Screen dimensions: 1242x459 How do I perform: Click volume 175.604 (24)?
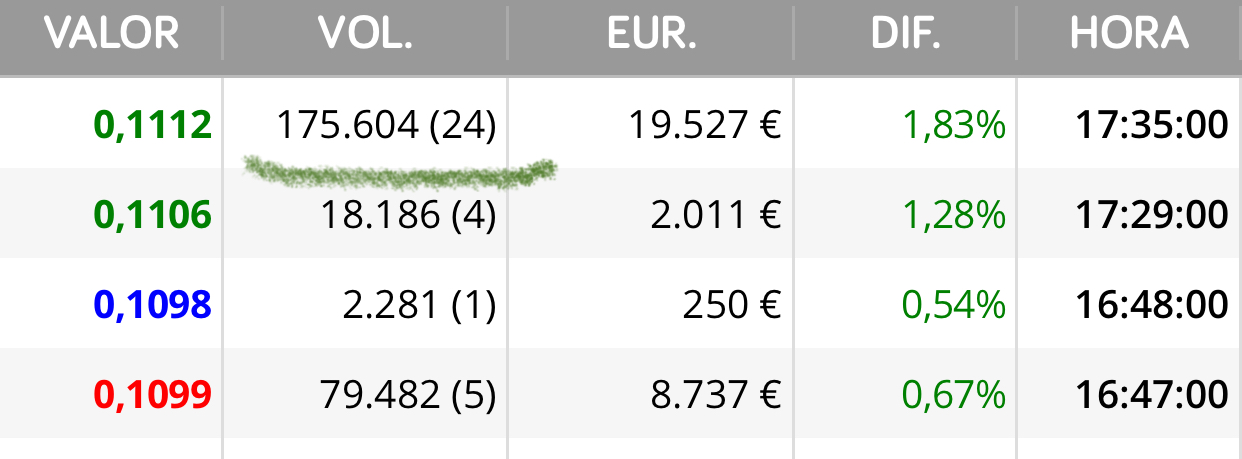(x=386, y=125)
